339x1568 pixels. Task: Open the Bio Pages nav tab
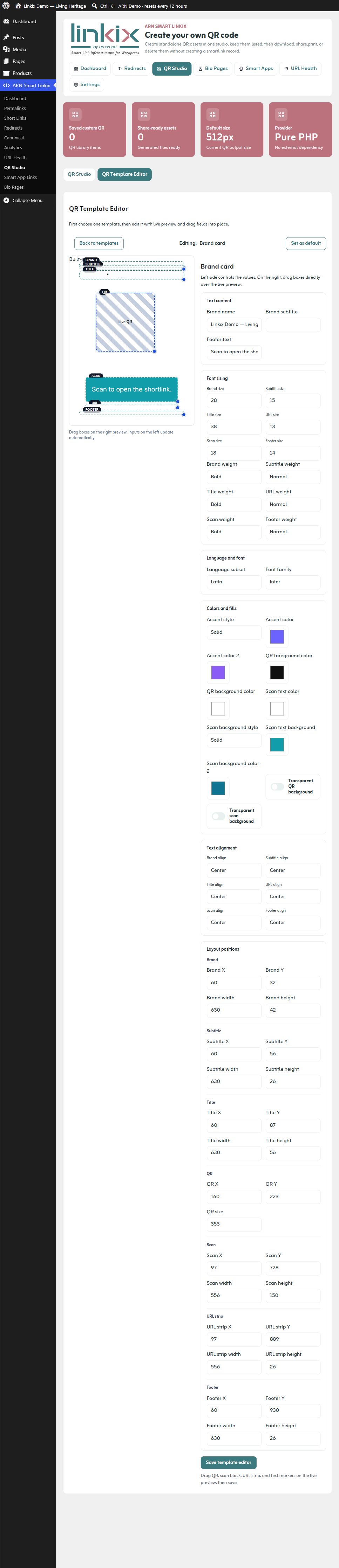point(213,69)
